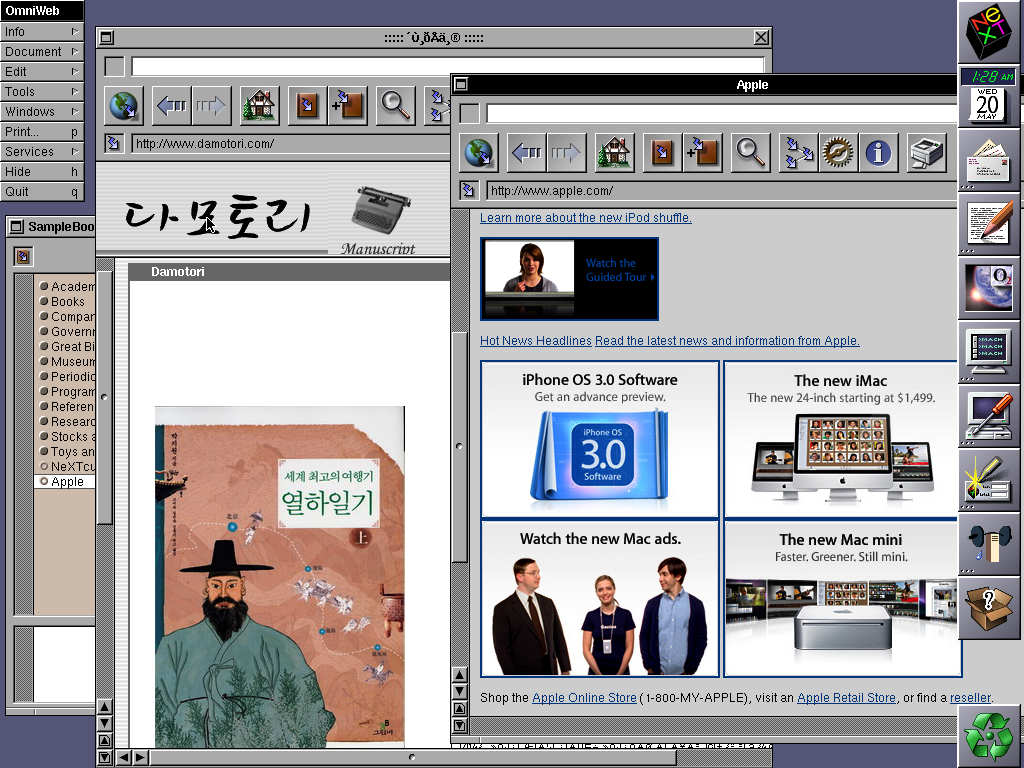Open the recycler icon in the dock
The height and width of the screenshot is (768, 1024).
pos(989,735)
